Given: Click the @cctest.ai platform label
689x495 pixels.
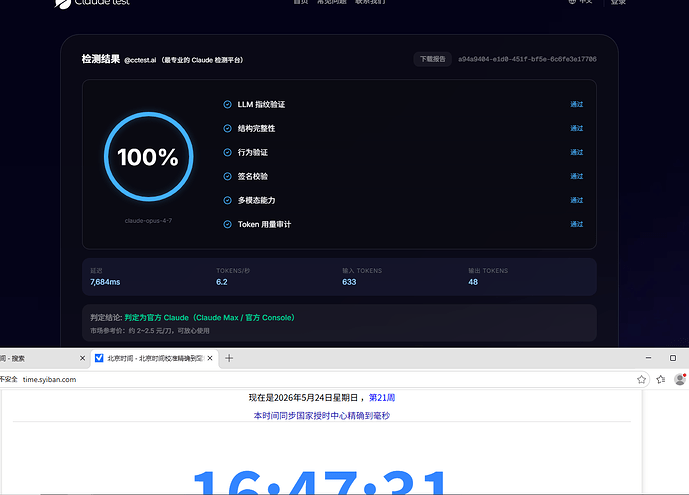Looking at the screenshot, I should click(140, 60).
